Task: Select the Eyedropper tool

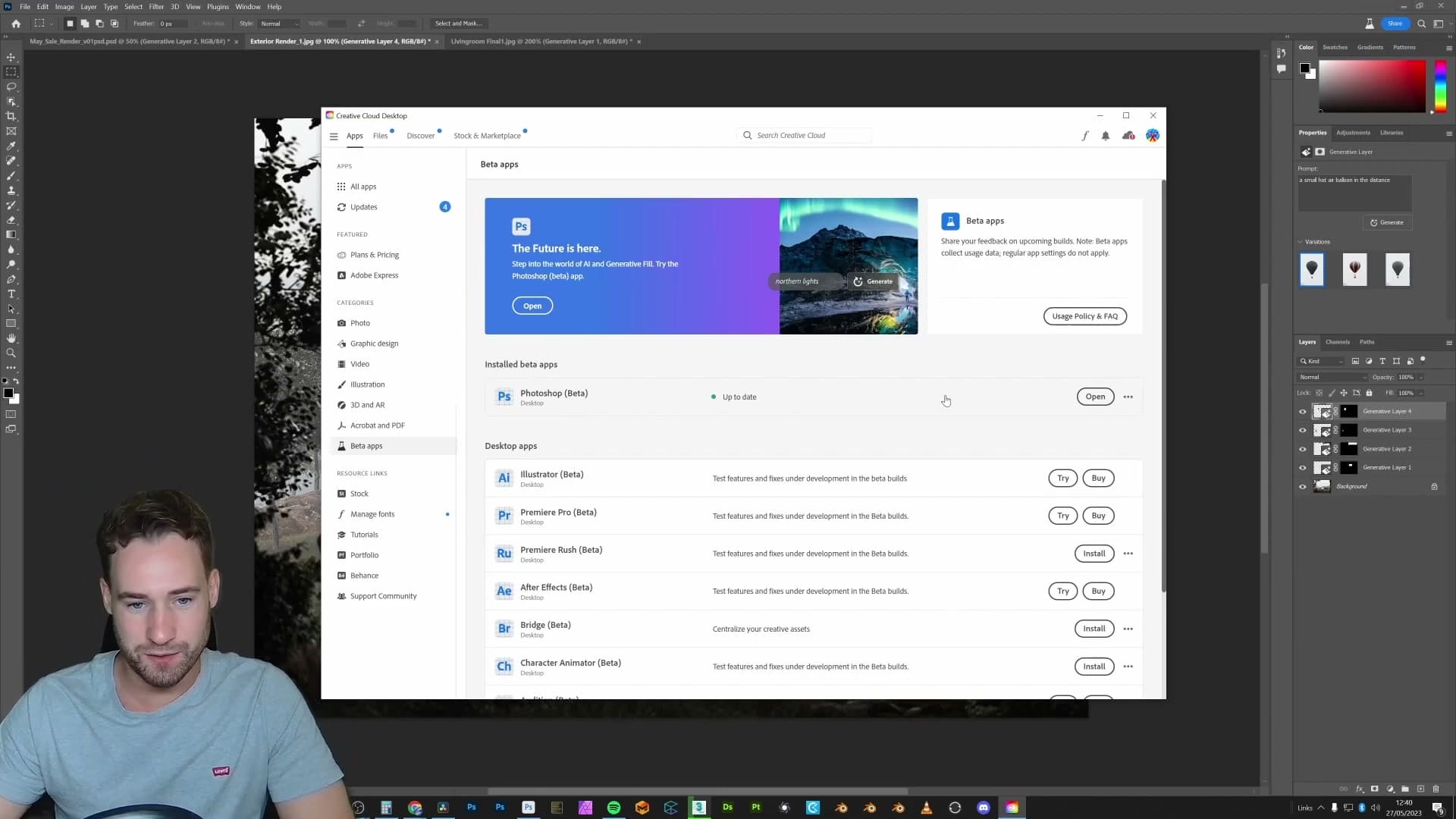Action: [x=11, y=146]
